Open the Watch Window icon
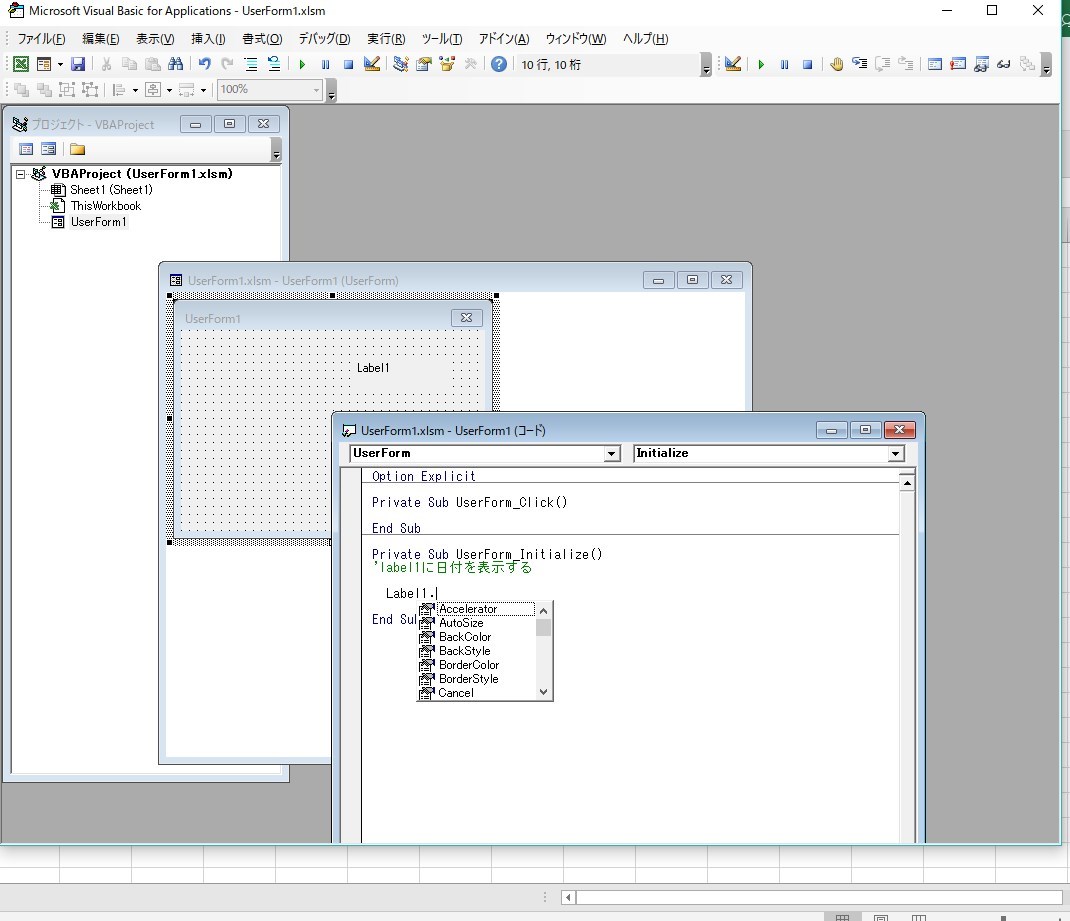The image size is (1070, 921). [x=981, y=64]
